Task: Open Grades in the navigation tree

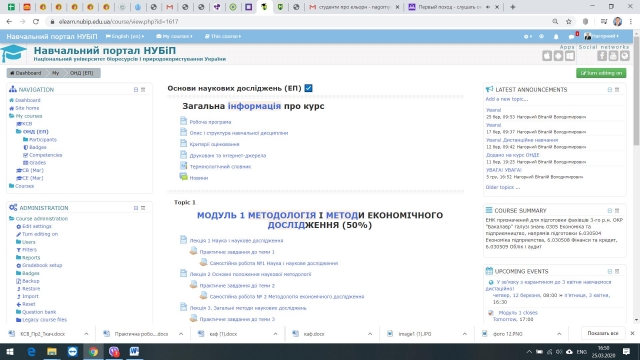Action: [x=37, y=162]
